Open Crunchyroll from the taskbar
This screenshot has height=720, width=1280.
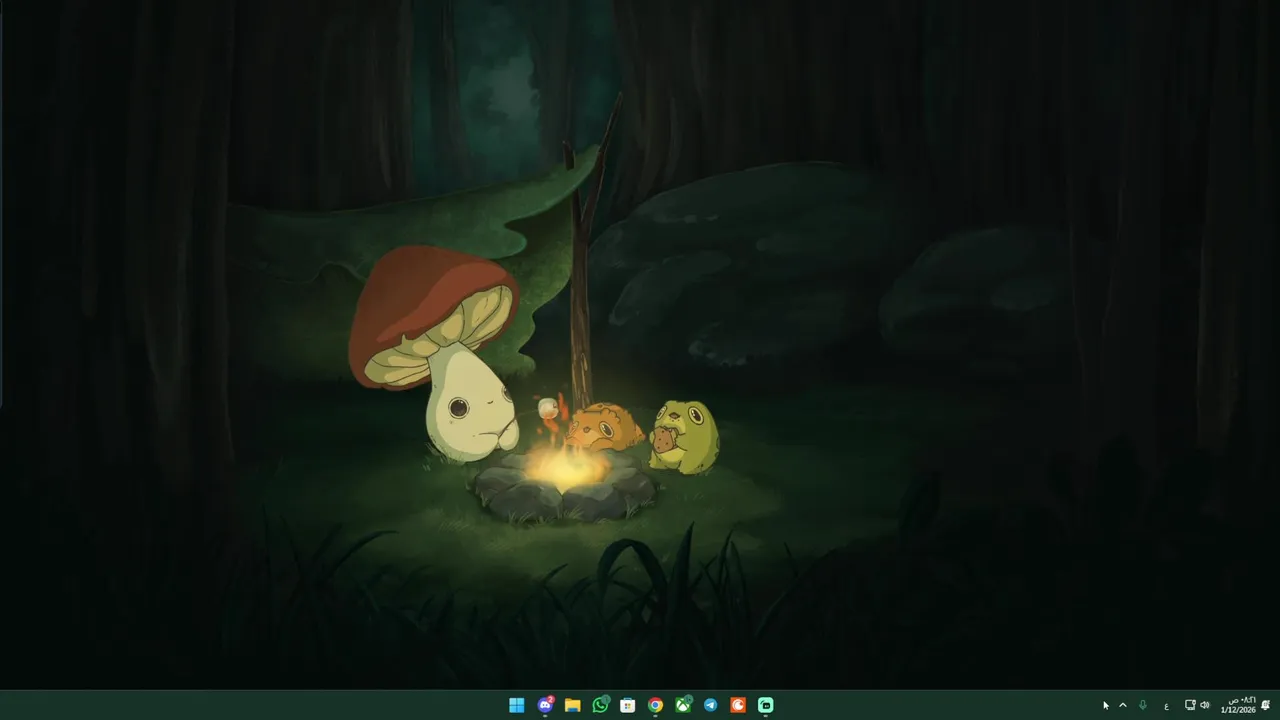[x=738, y=705]
